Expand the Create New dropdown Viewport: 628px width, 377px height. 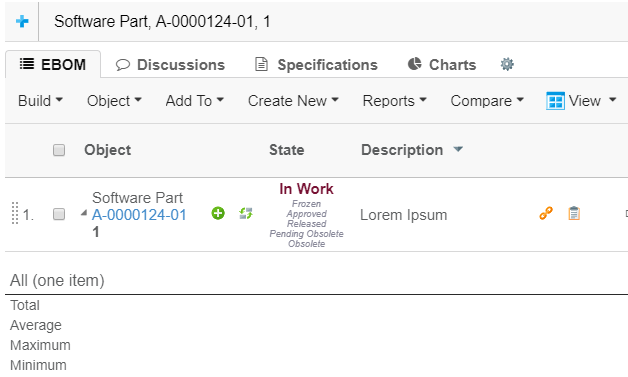point(293,101)
